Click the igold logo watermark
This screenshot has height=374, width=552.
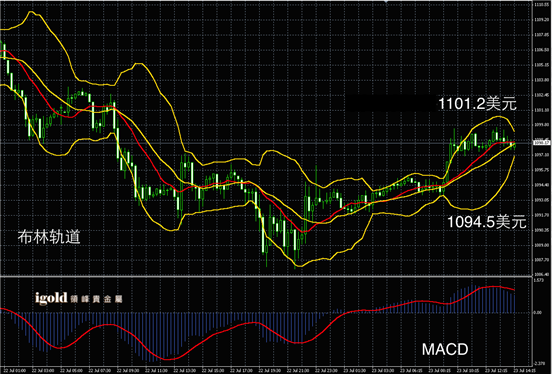[79, 298]
